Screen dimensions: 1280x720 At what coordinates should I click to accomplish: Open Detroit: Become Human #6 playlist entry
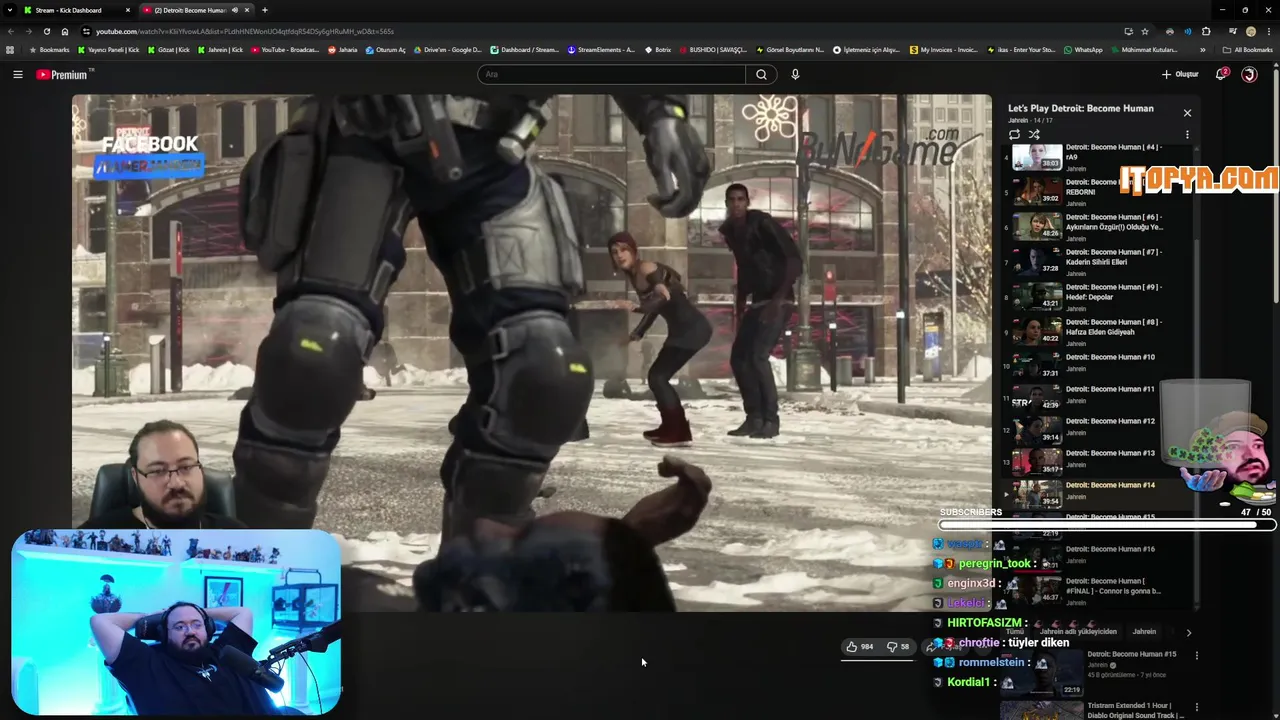click(1100, 227)
